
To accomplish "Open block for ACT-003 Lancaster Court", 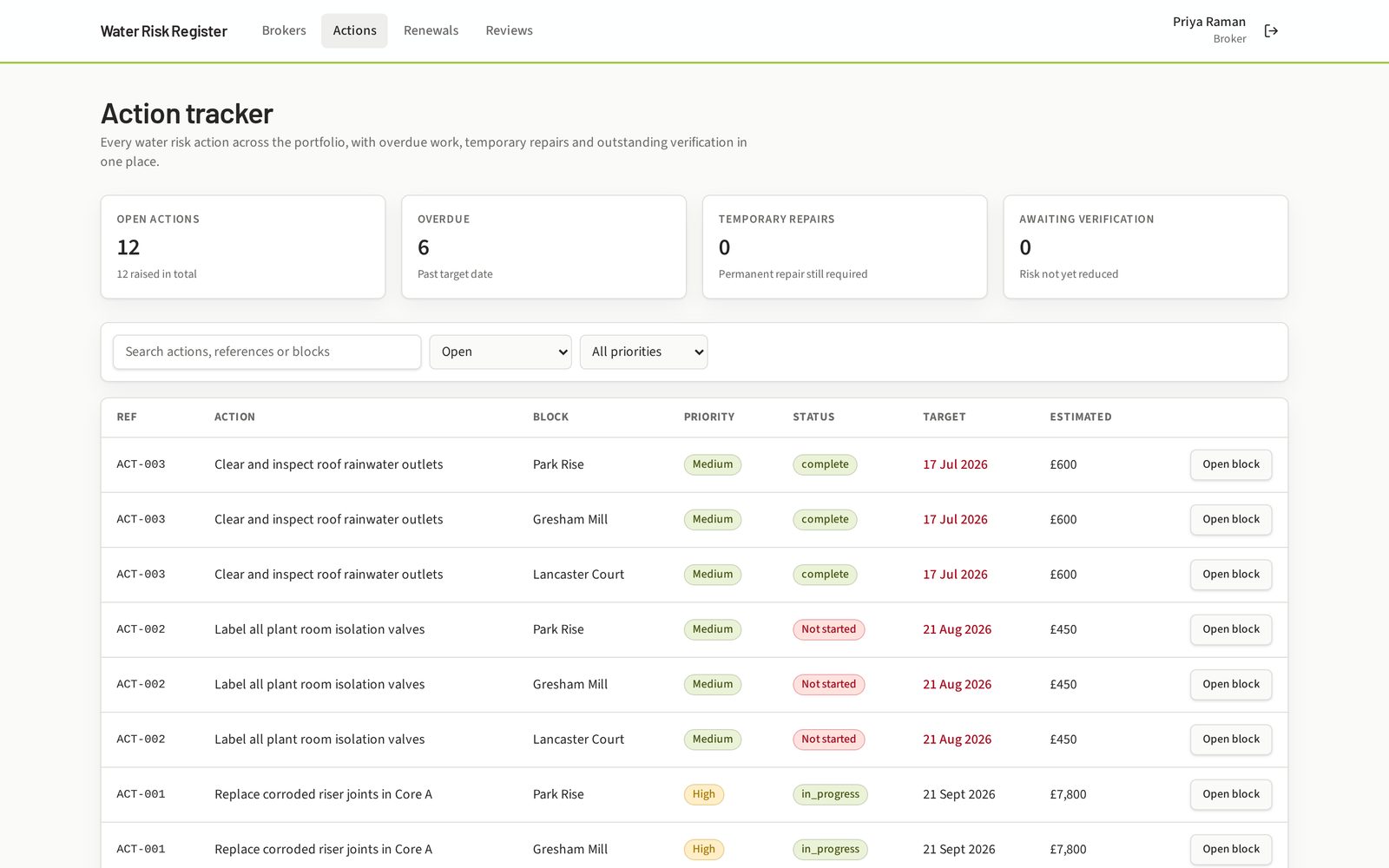I will [1230, 575].
